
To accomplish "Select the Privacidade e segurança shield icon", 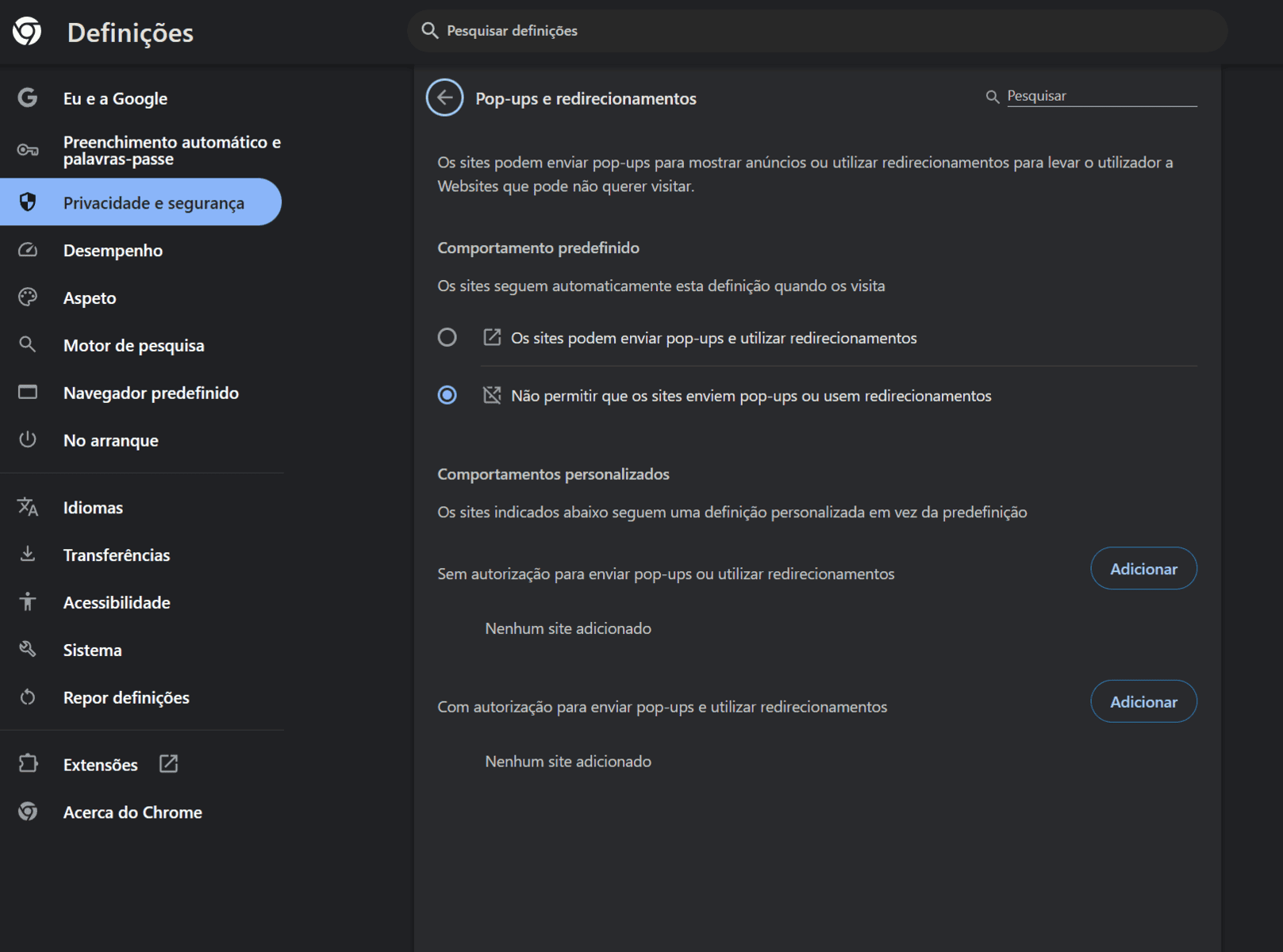I will pyautogui.click(x=29, y=202).
